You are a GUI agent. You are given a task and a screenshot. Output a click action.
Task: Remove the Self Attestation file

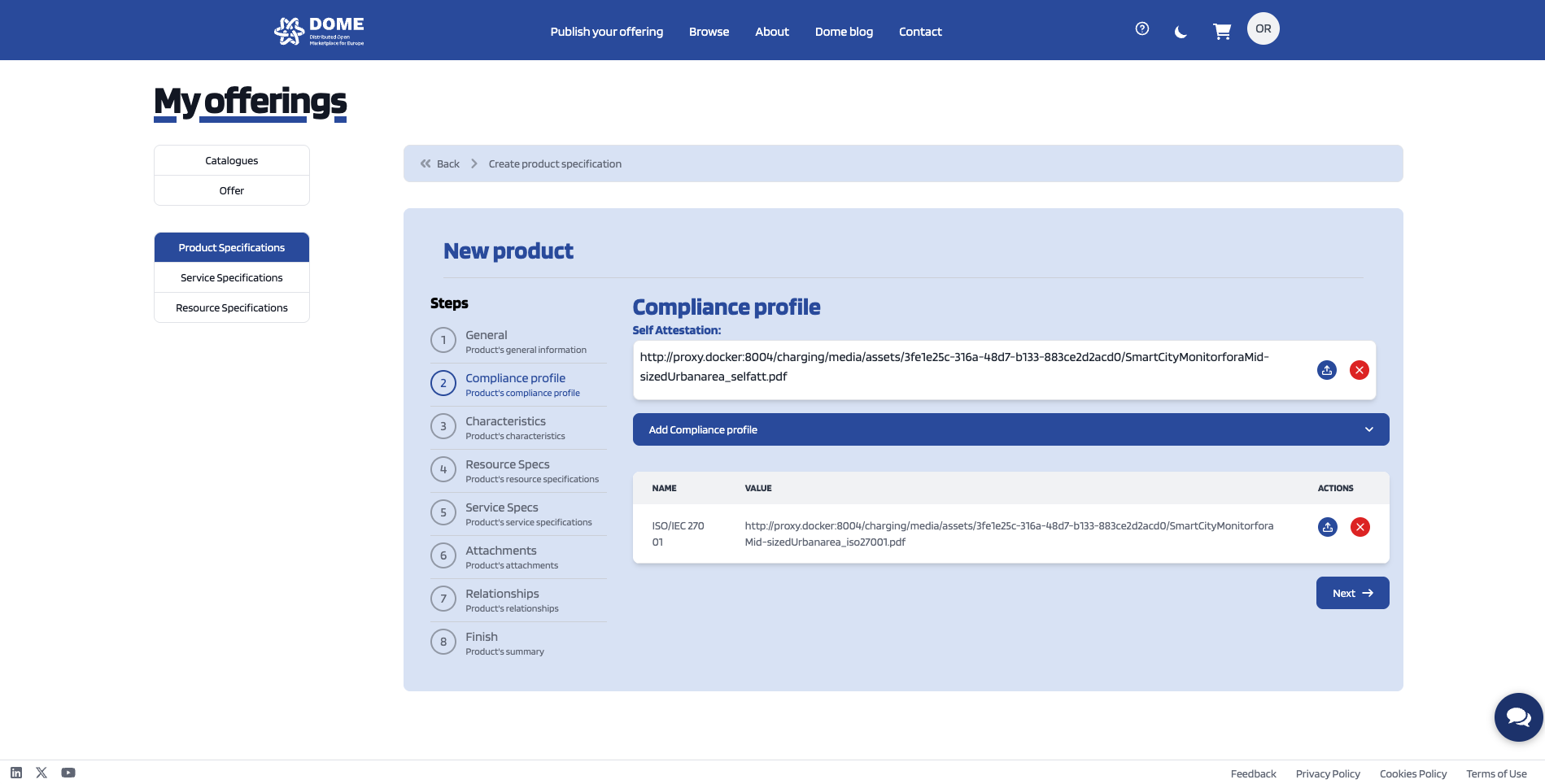(1359, 370)
